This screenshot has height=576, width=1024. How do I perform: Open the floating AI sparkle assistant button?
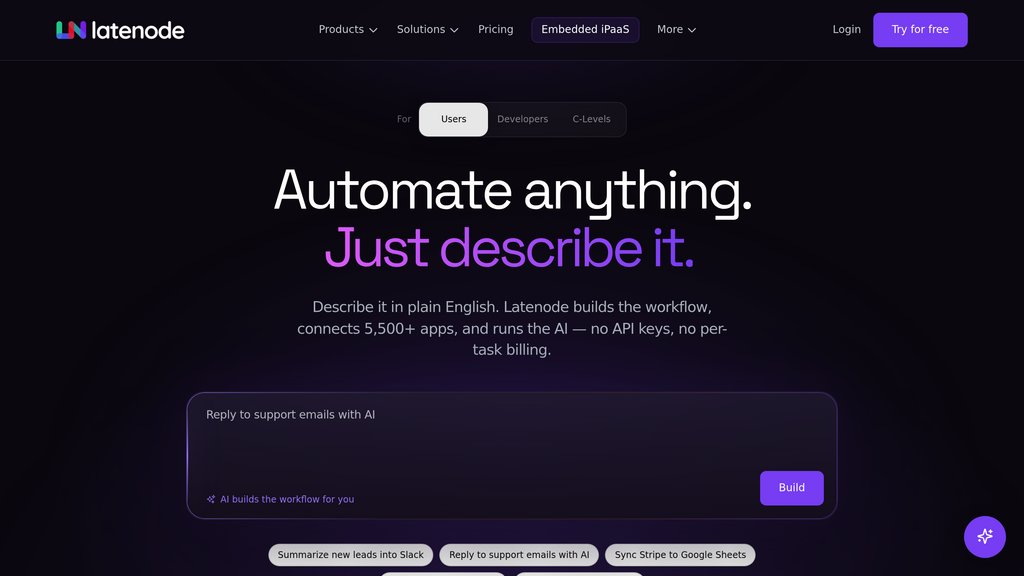(x=985, y=537)
